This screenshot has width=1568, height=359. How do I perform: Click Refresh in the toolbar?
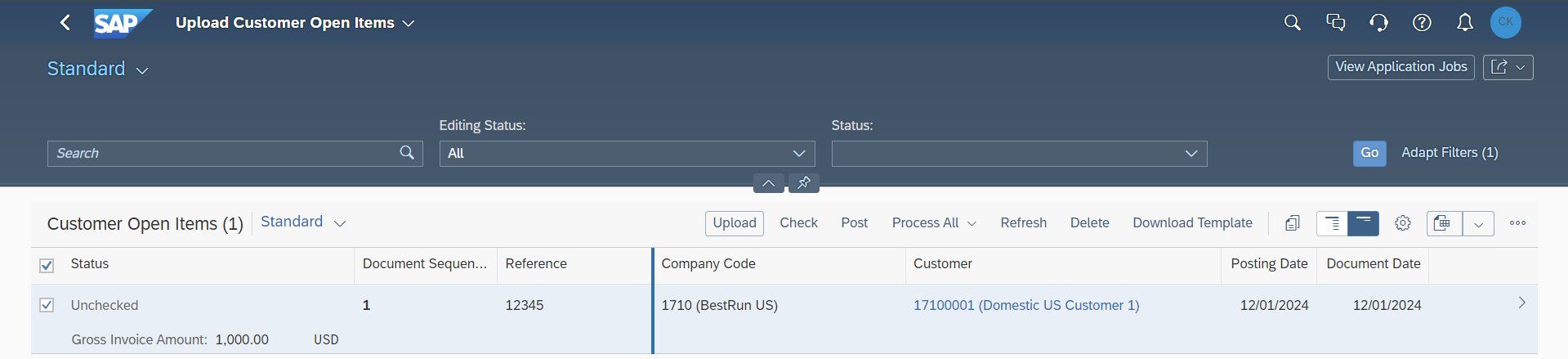point(1023,223)
